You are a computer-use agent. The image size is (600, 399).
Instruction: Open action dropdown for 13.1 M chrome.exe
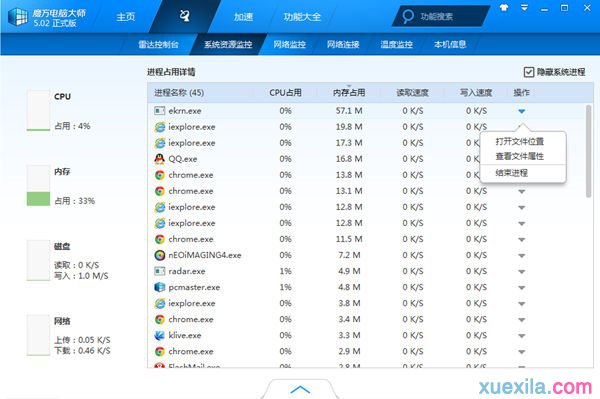tap(522, 192)
